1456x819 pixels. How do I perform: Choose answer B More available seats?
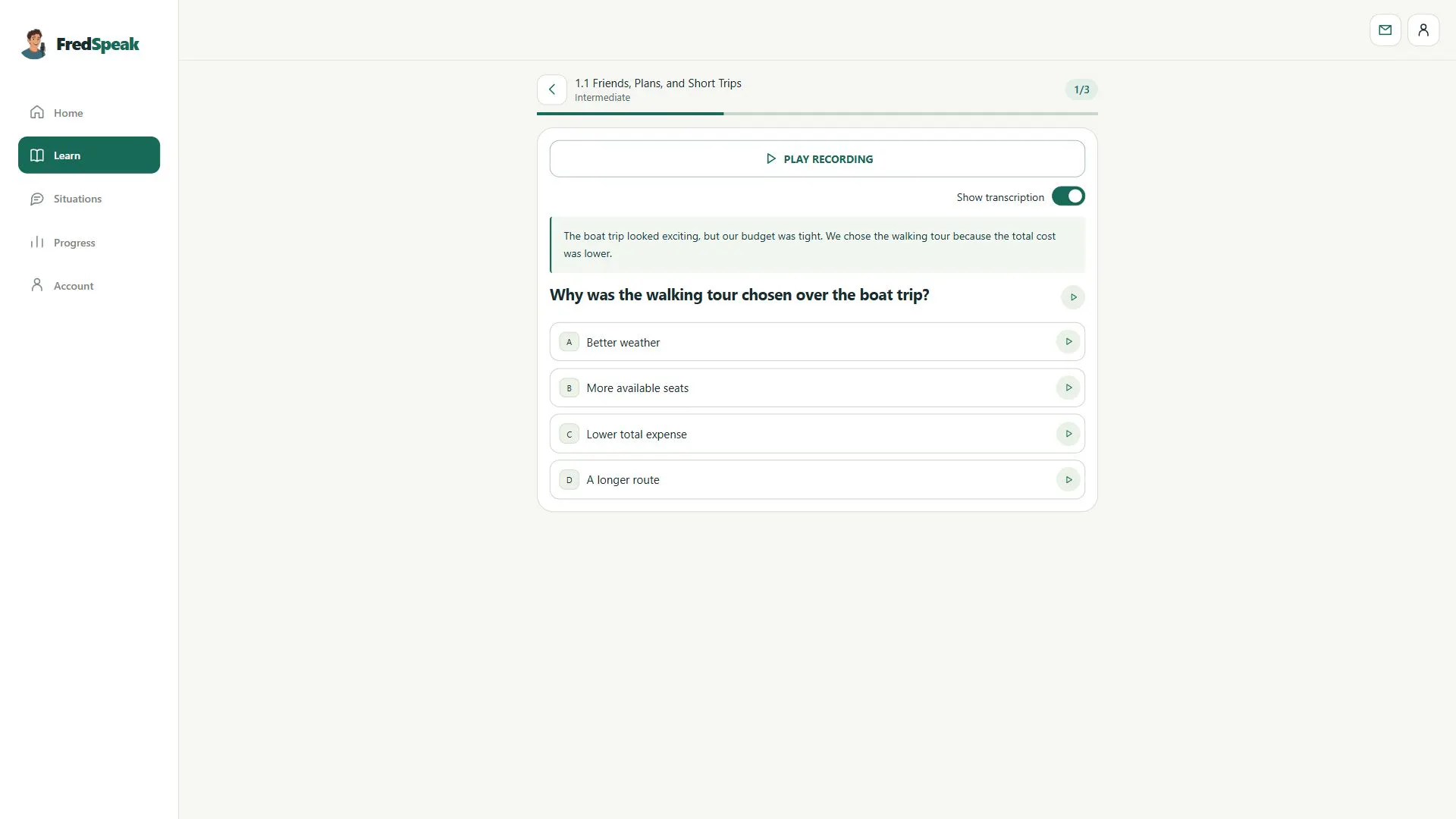pos(817,388)
